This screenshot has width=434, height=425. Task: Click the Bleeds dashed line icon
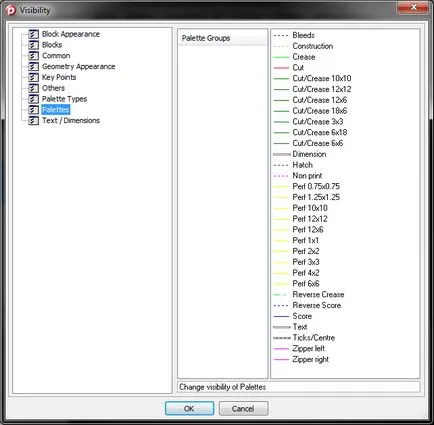tap(281, 35)
